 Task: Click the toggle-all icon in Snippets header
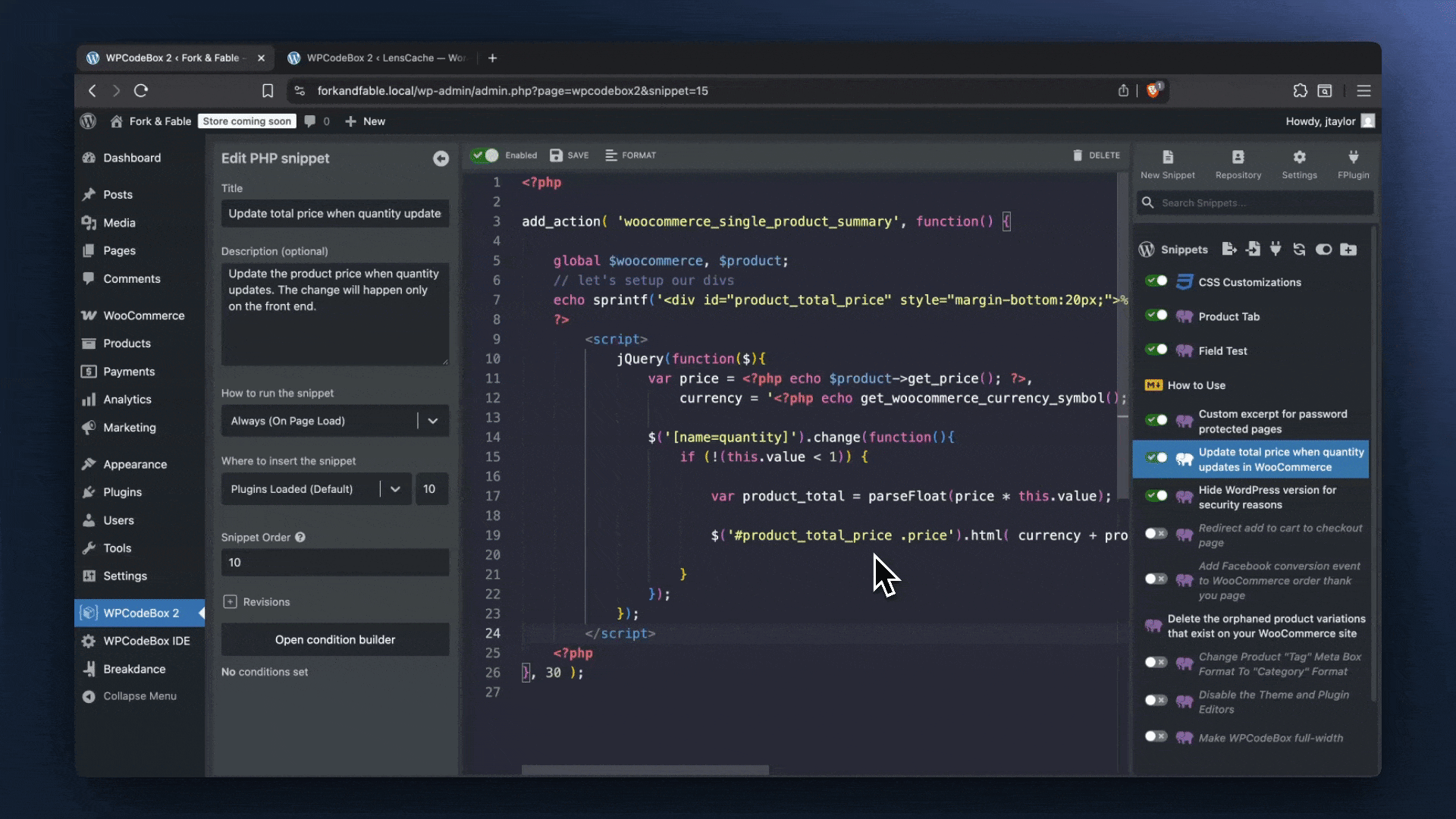tap(1323, 249)
